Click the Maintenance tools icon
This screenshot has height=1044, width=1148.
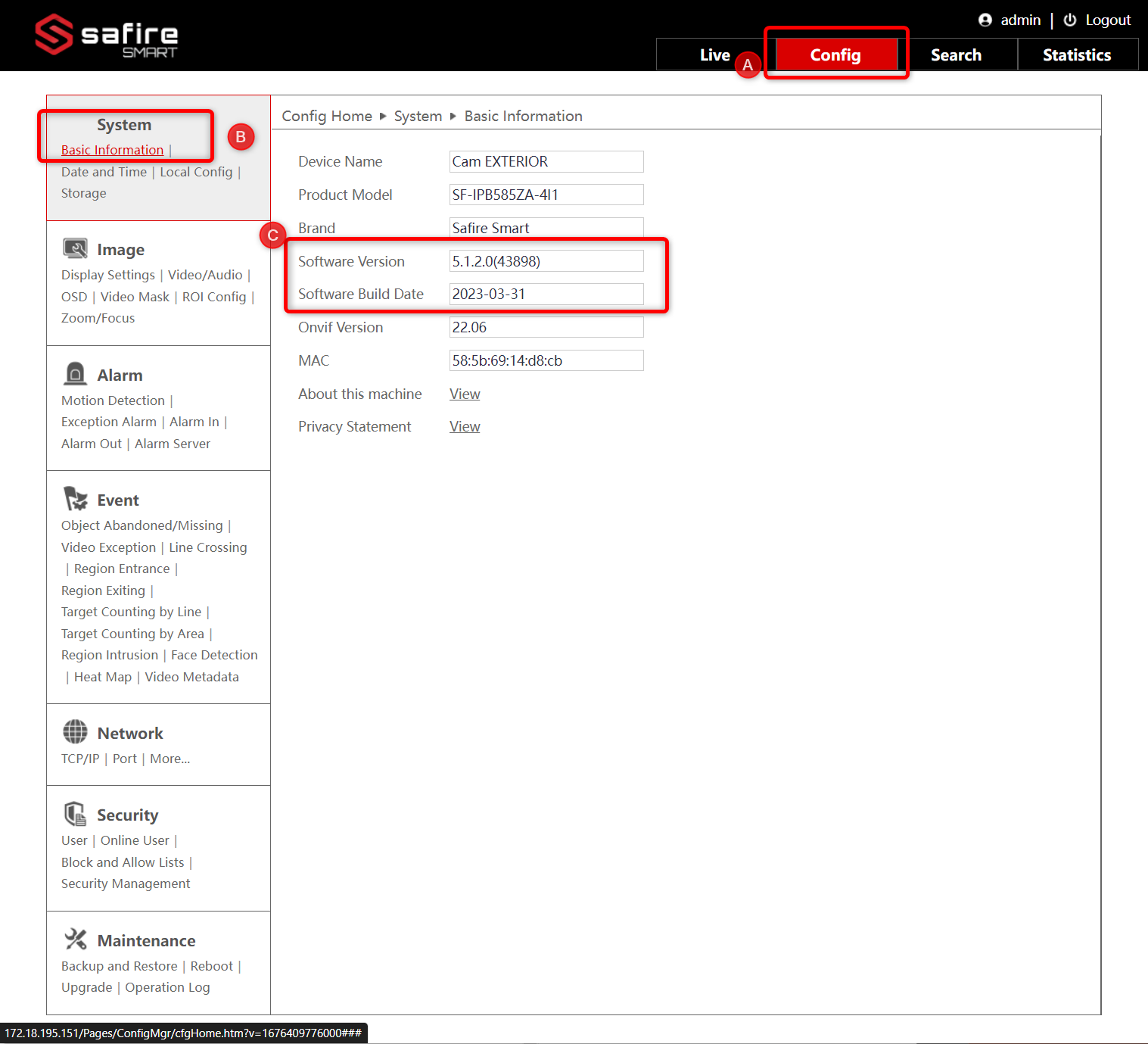(x=75, y=940)
